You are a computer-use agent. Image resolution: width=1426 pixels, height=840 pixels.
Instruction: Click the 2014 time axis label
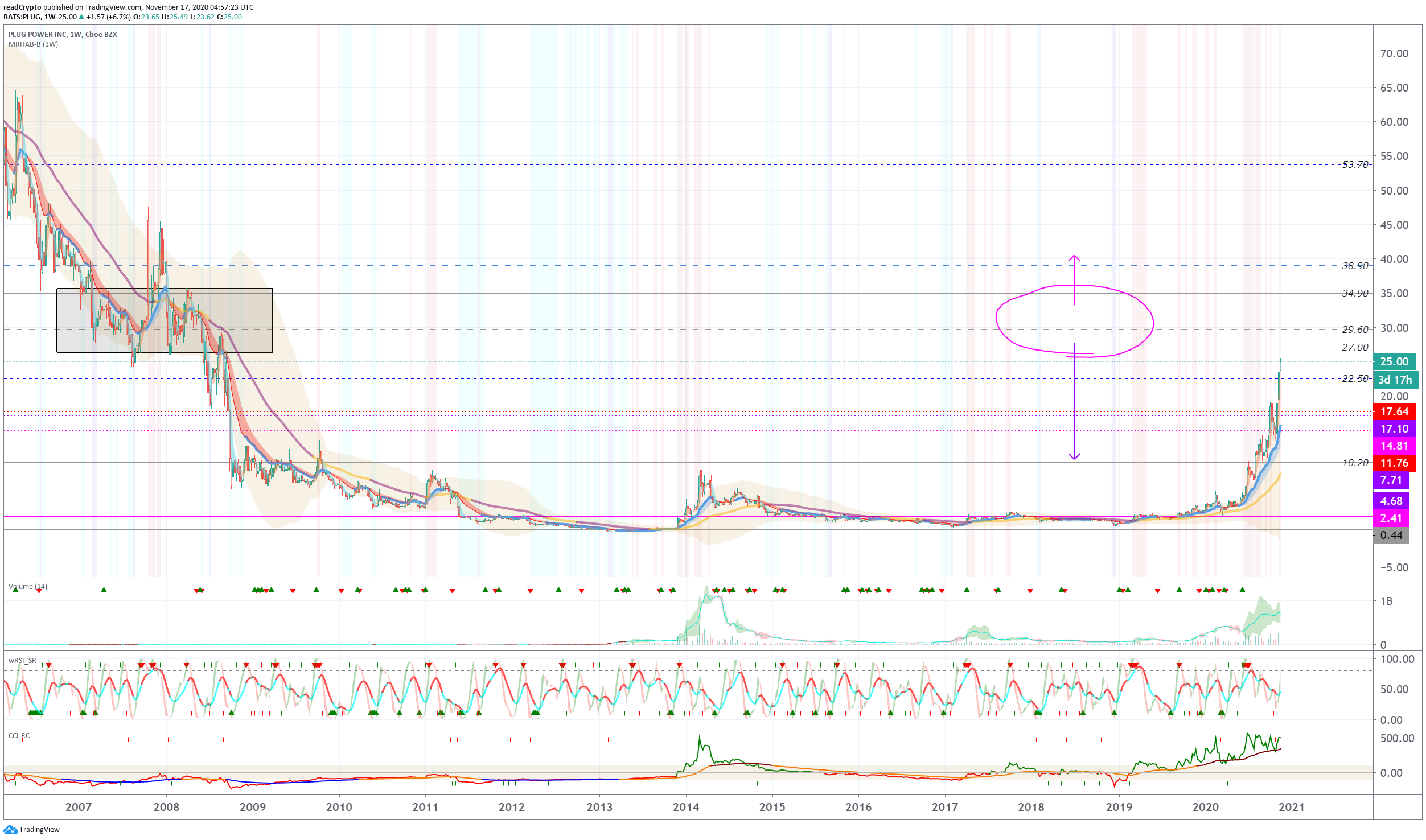(686, 808)
